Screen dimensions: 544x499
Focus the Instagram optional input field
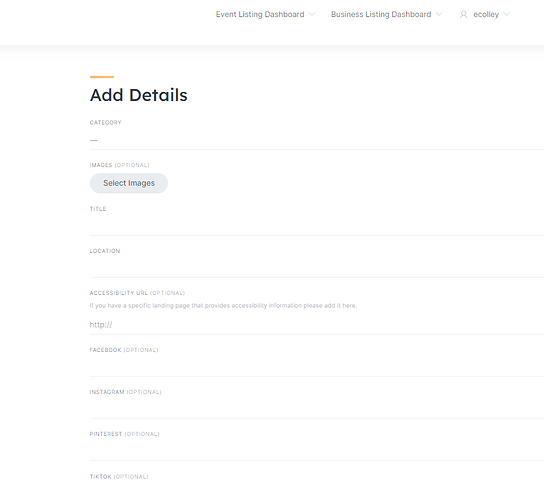317,409
